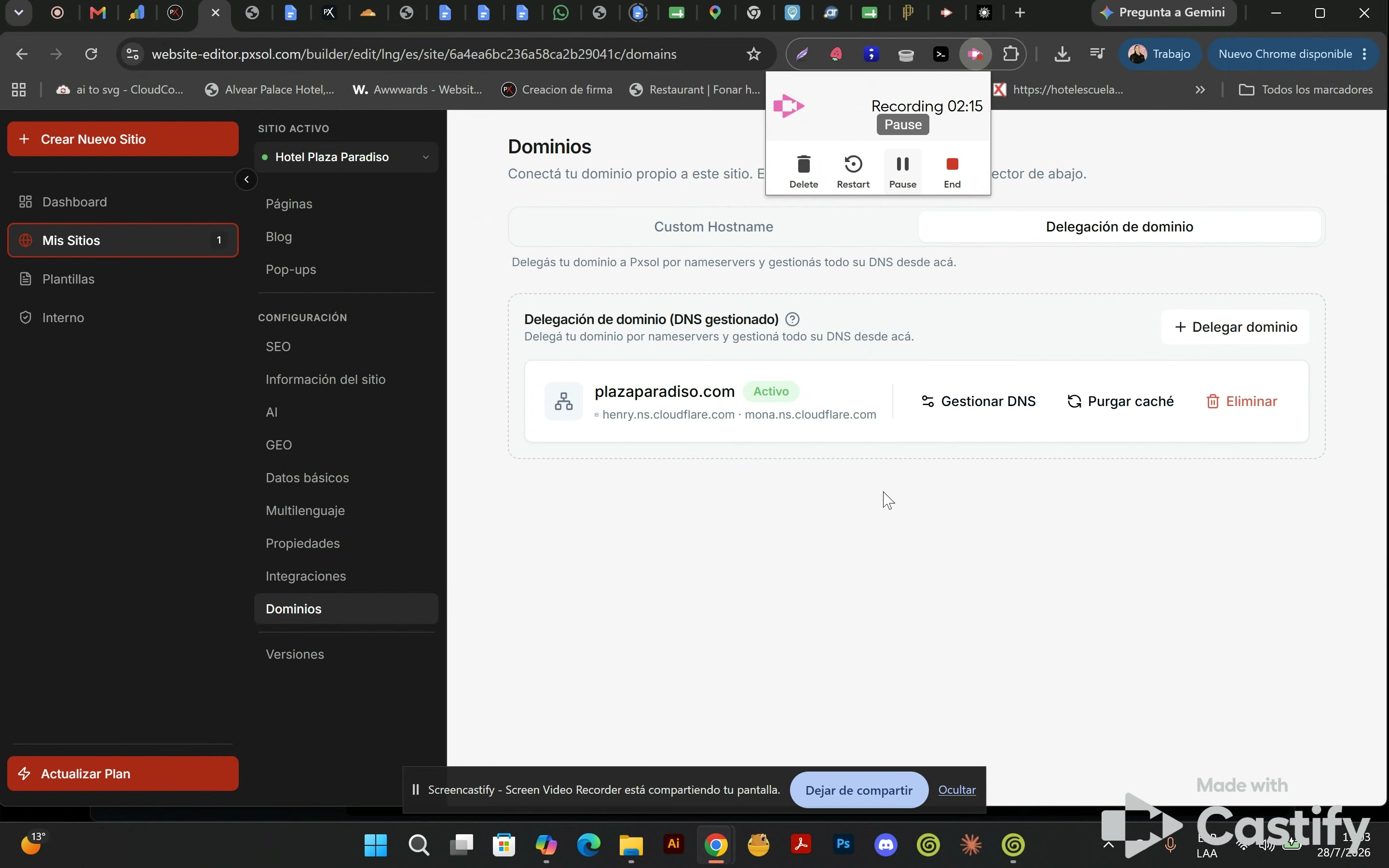Open the WhatsApp tab

[561, 13]
